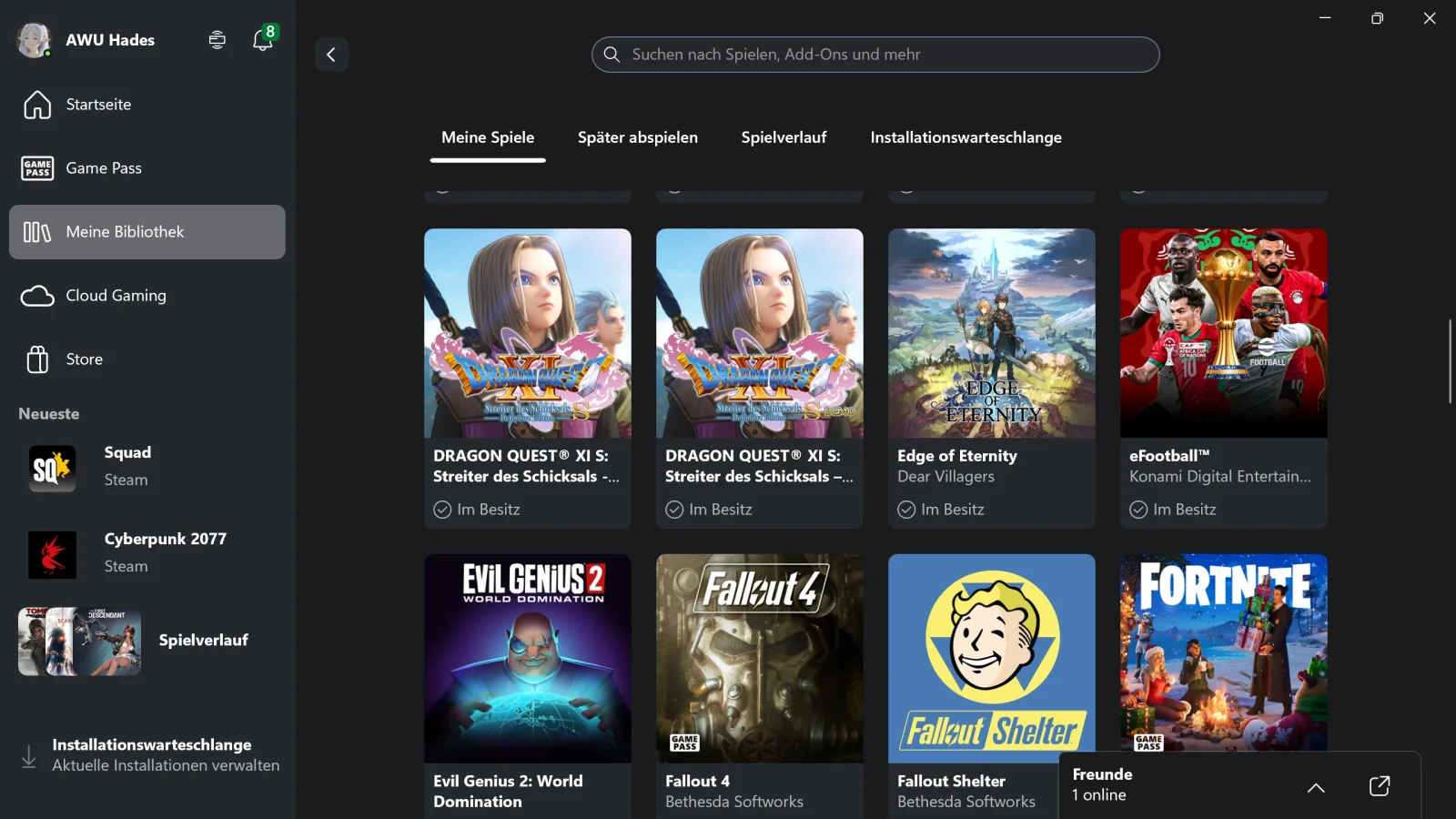This screenshot has height=819, width=1456.
Task: Open the Cyberpunk 2077 game icon
Action: pyautogui.click(x=52, y=554)
